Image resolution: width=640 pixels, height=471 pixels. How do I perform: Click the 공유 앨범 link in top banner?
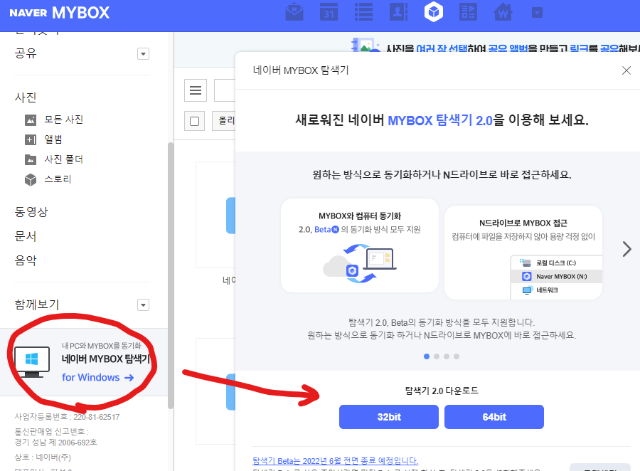[x=508, y=49]
